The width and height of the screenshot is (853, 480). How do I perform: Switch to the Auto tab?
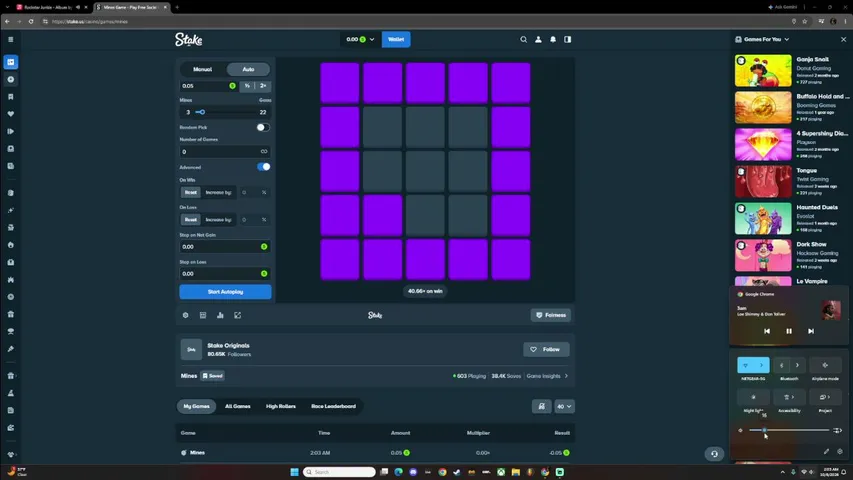(248, 69)
